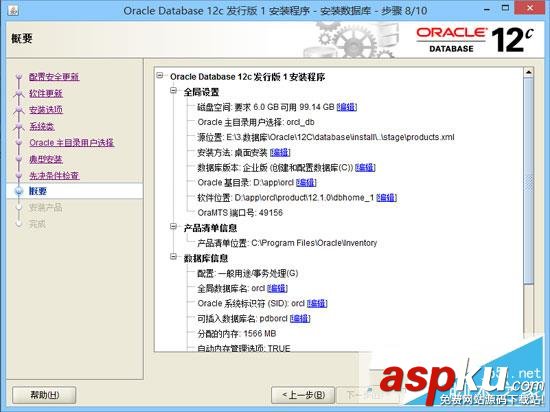Collapse the 全局设置 section
This screenshot has height=412, width=550.
coord(173,90)
